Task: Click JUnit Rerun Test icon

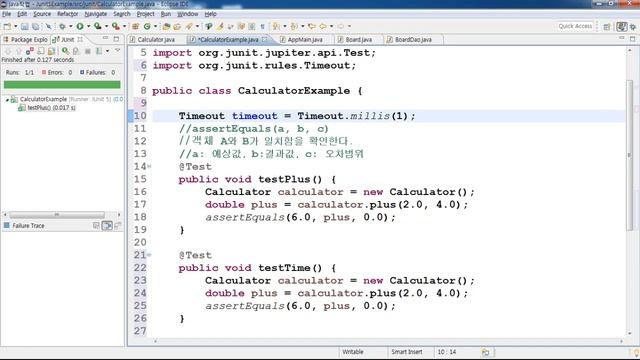Action: [x=65, y=51]
